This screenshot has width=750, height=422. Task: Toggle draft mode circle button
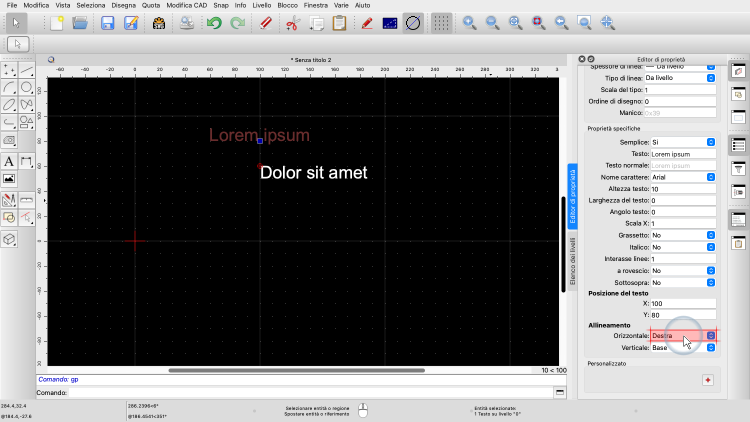[412, 22]
